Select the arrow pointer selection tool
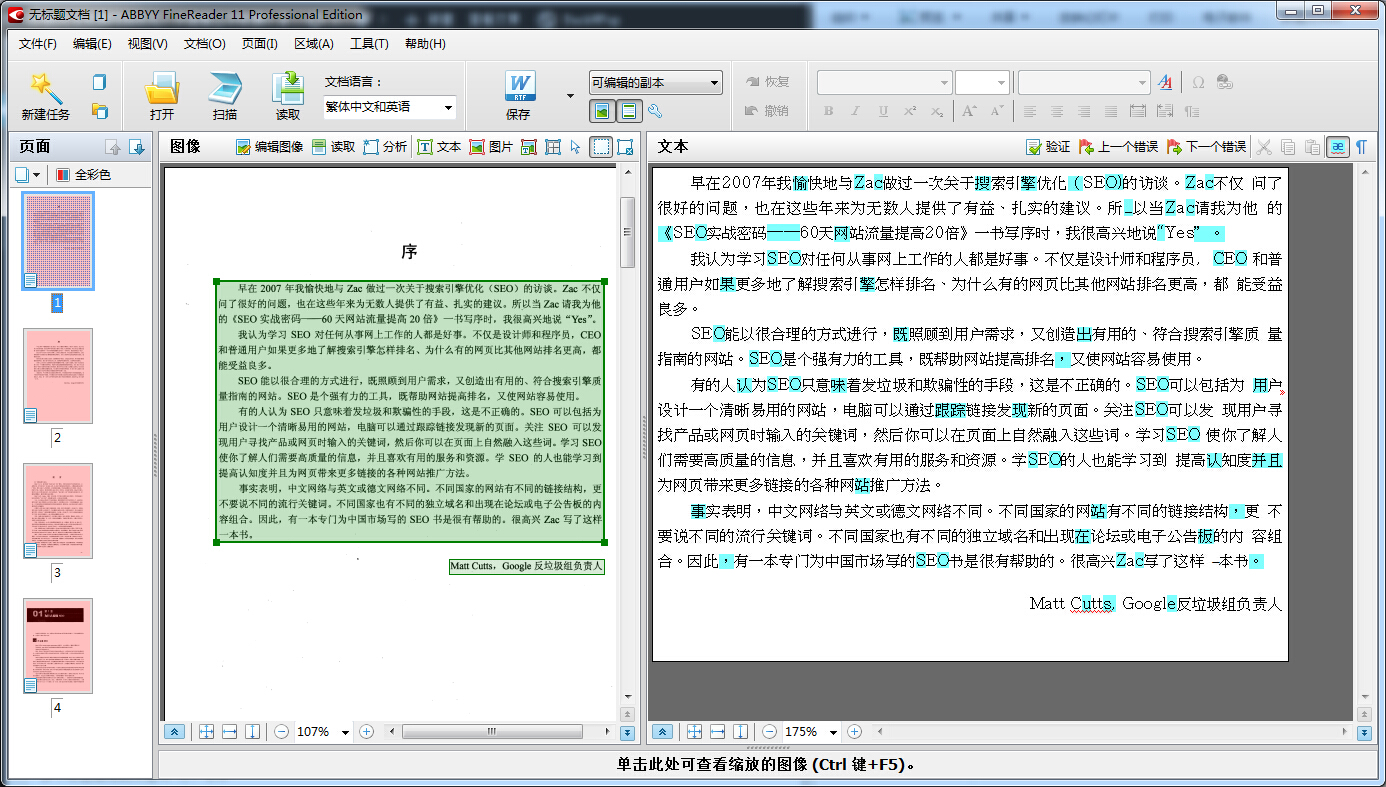Screen dimensions: 1386x787 (x=575, y=147)
